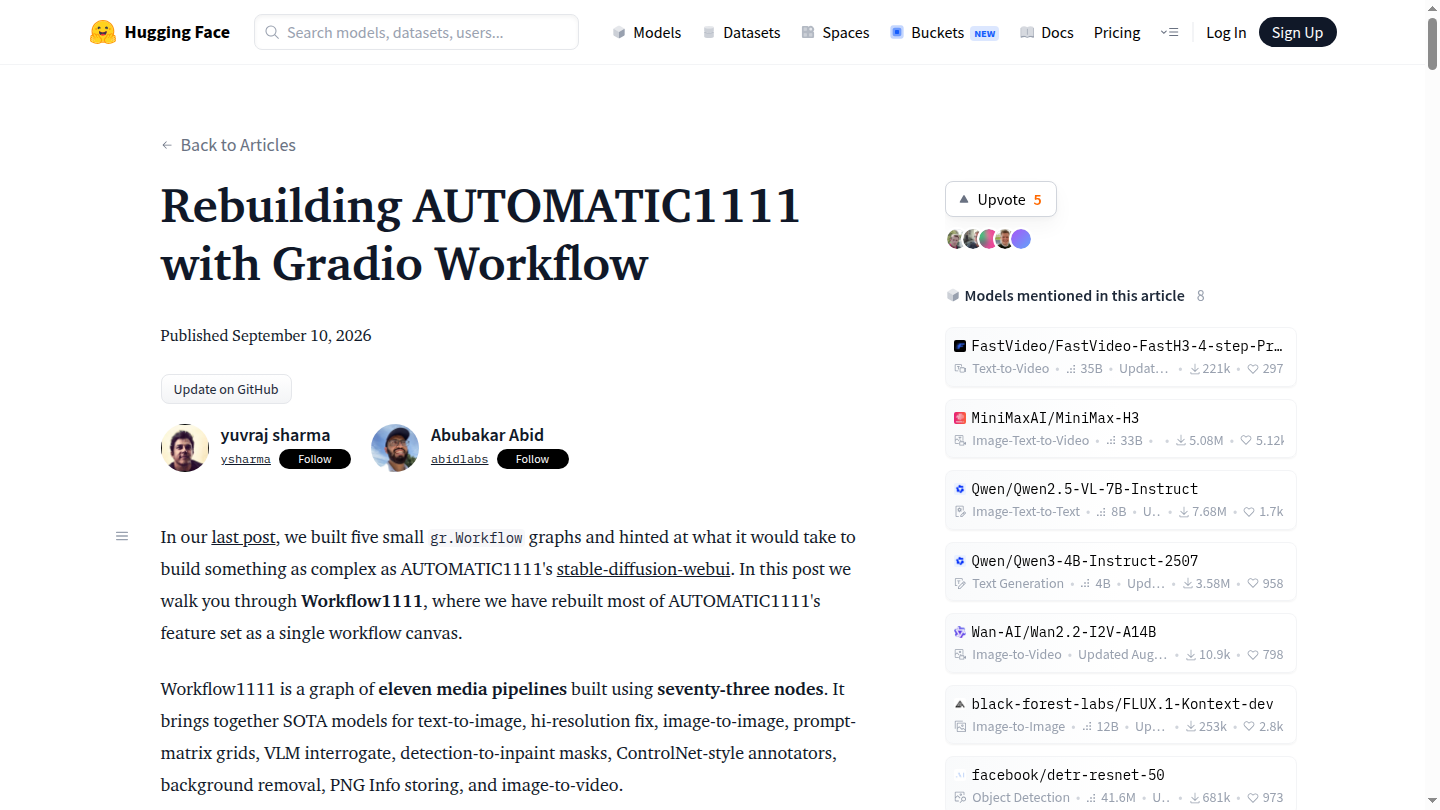Click the heart icon showing 958 likes

(1253, 584)
